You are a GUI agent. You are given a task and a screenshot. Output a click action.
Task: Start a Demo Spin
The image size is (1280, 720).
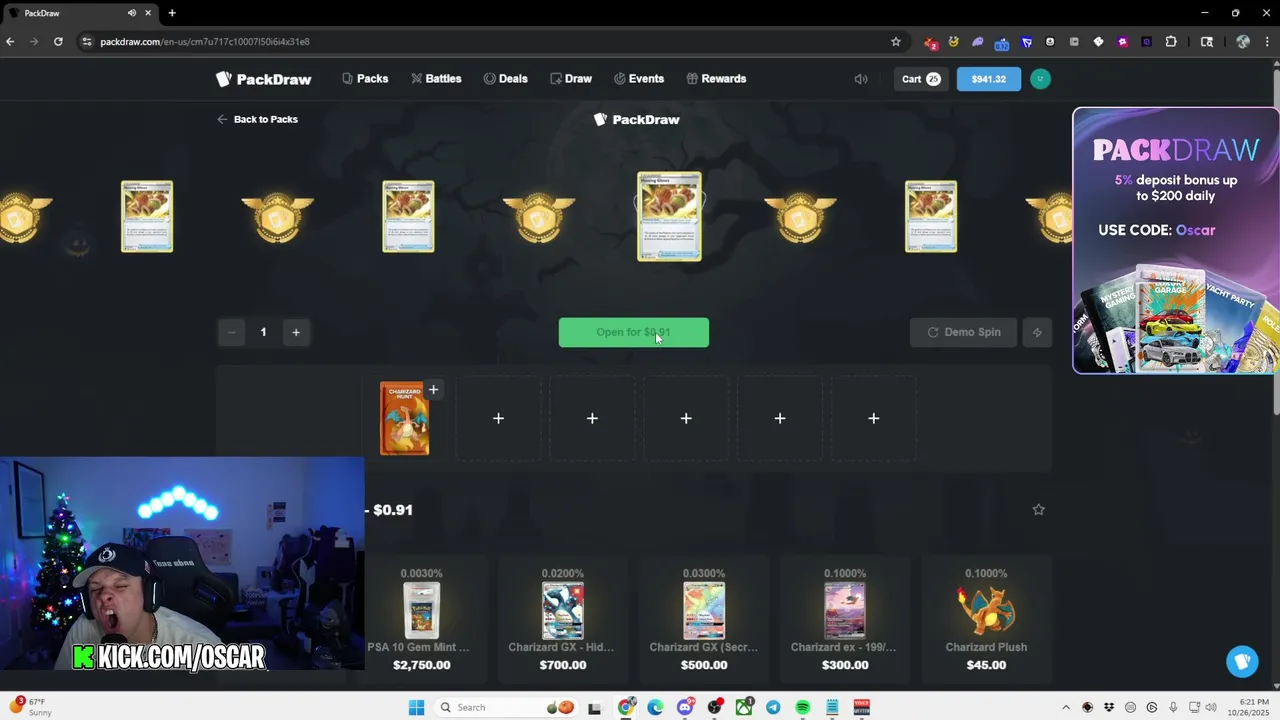pos(964,332)
